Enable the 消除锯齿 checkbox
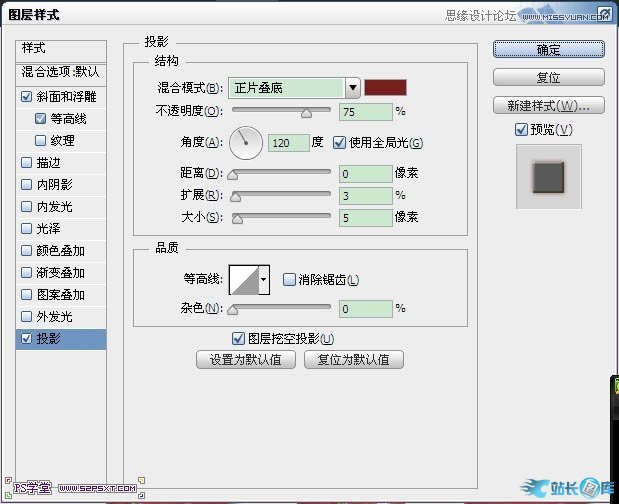The image size is (619, 504). [289, 280]
